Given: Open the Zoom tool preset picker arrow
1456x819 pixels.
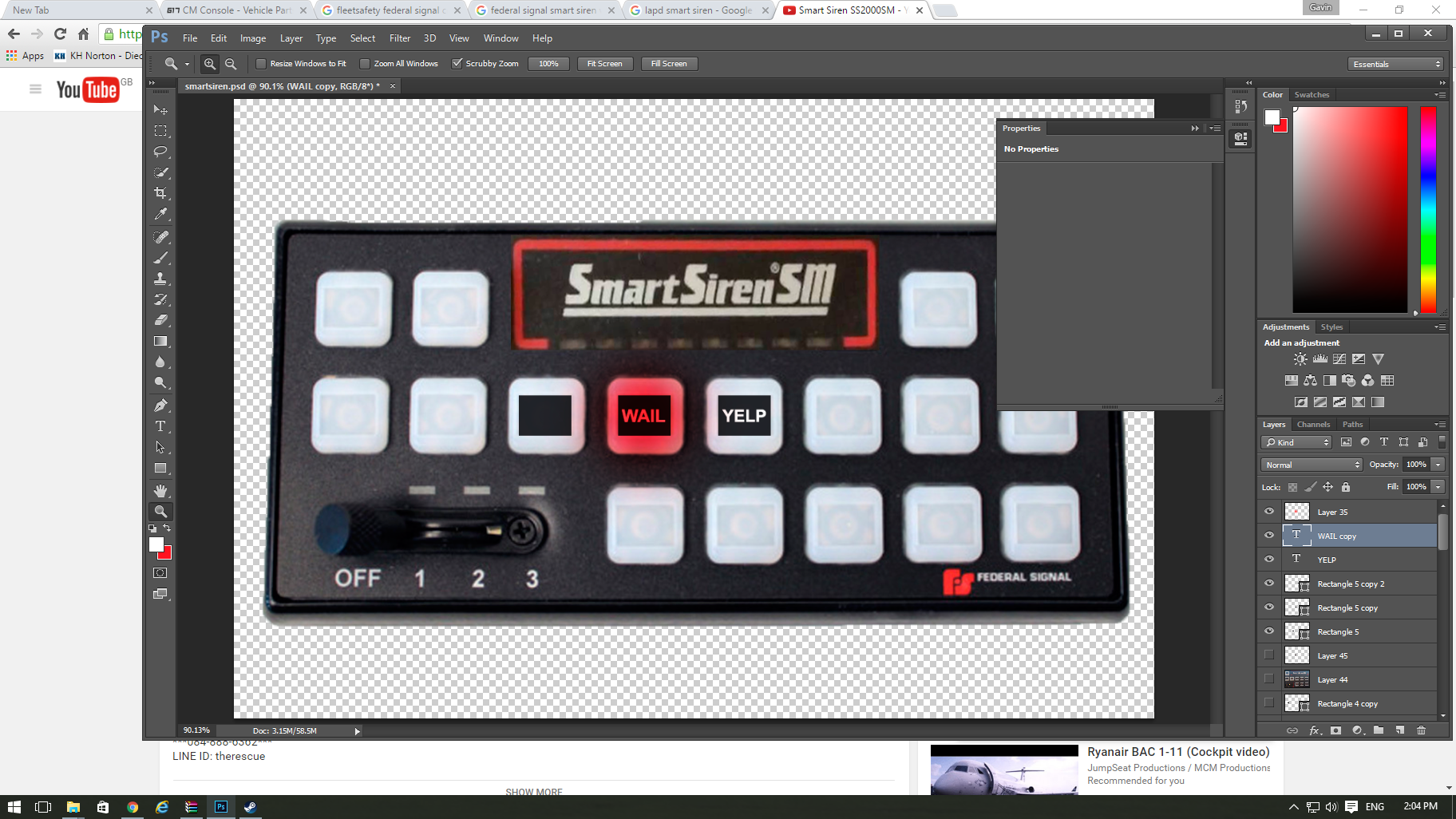Looking at the screenshot, I should (187, 64).
